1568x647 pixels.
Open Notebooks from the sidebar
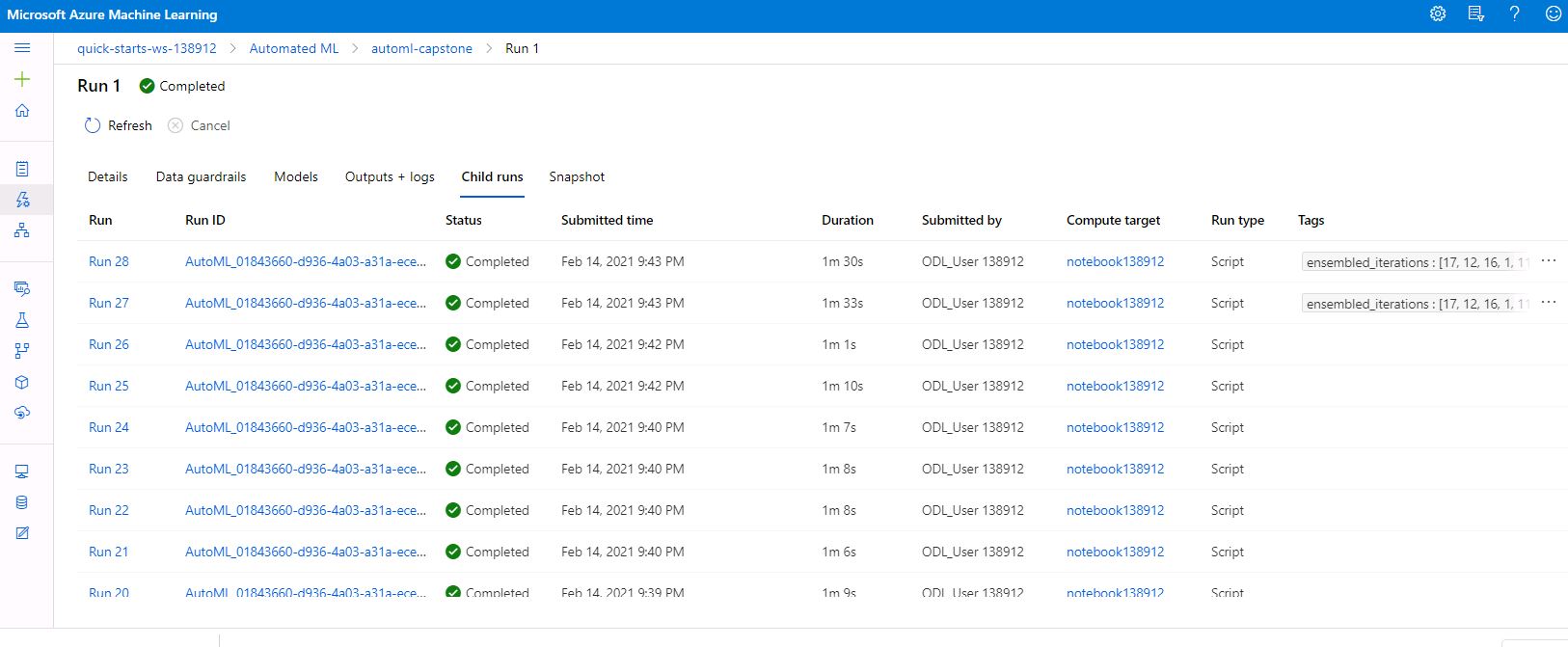(x=22, y=169)
